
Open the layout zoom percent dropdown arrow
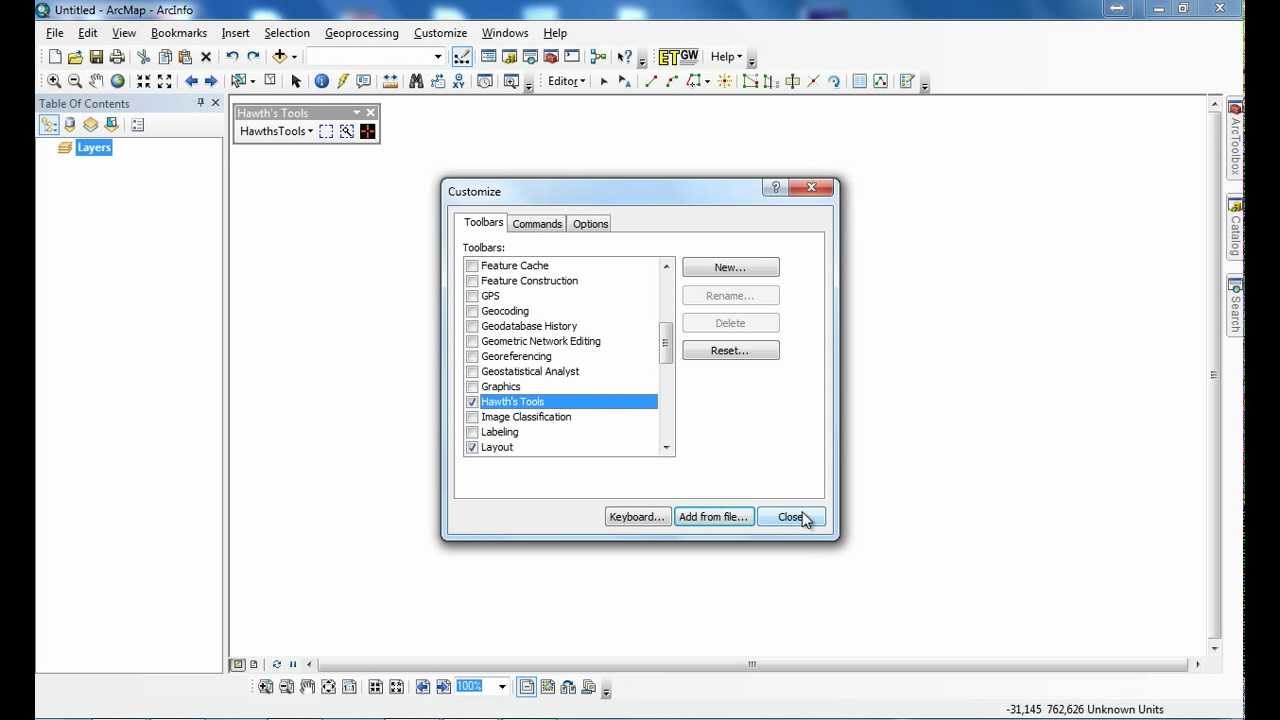coord(502,687)
